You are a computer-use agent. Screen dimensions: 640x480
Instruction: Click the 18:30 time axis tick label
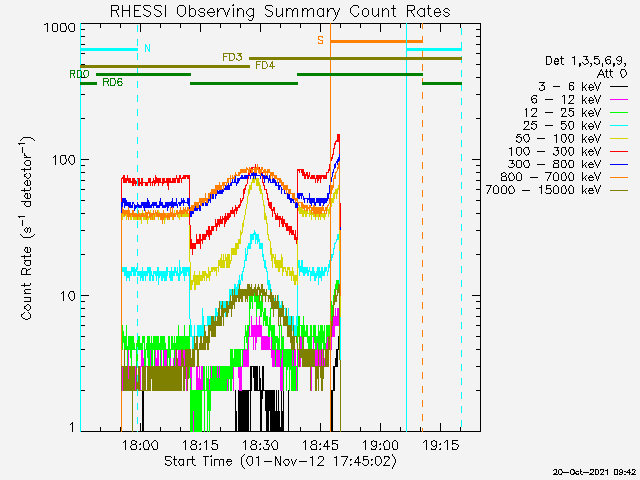click(x=260, y=444)
